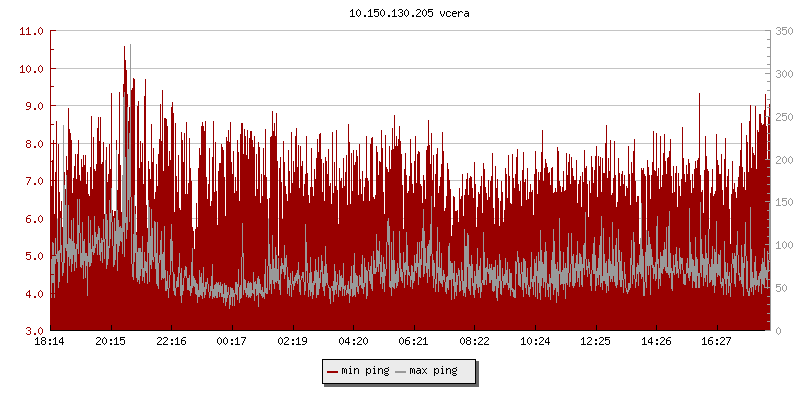Click the chart title 10.150.130.205 vcera

point(400,14)
